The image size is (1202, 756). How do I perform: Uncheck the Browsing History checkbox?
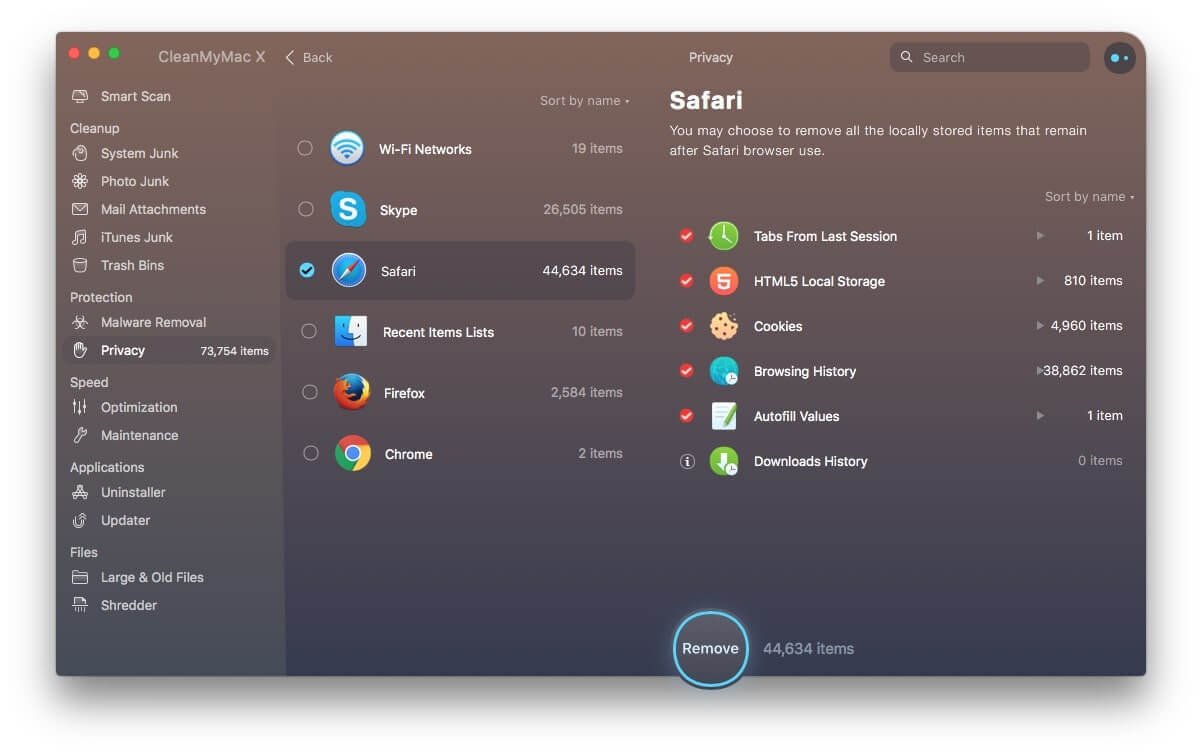coord(686,371)
